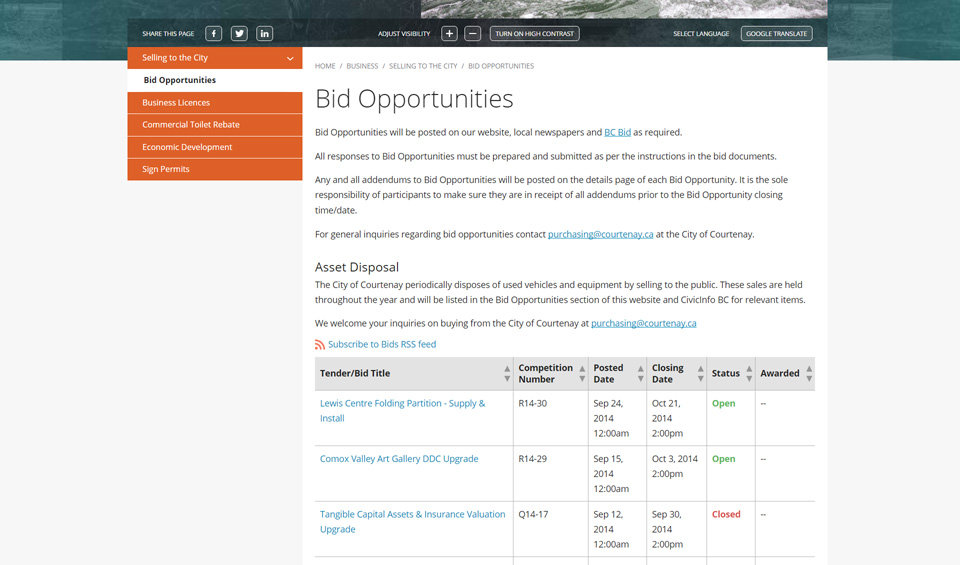Screen dimensions: 960x565
Task: Open Business Licences in sidebar
Action: point(176,103)
